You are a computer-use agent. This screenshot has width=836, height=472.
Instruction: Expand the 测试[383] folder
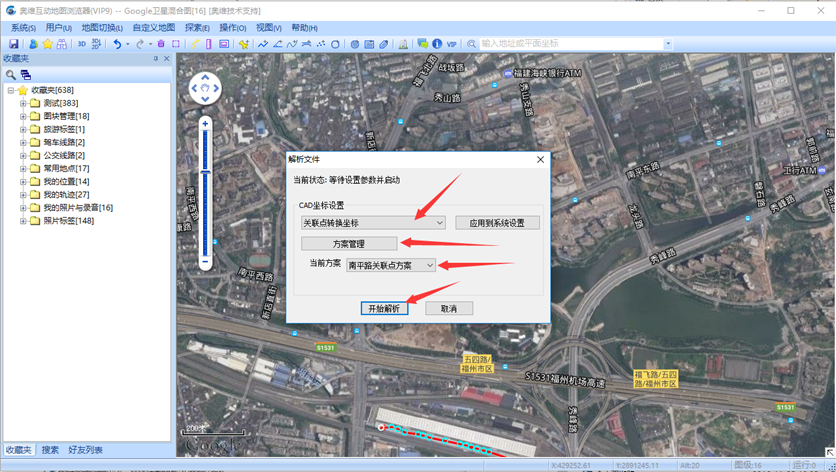coord(23,103)
